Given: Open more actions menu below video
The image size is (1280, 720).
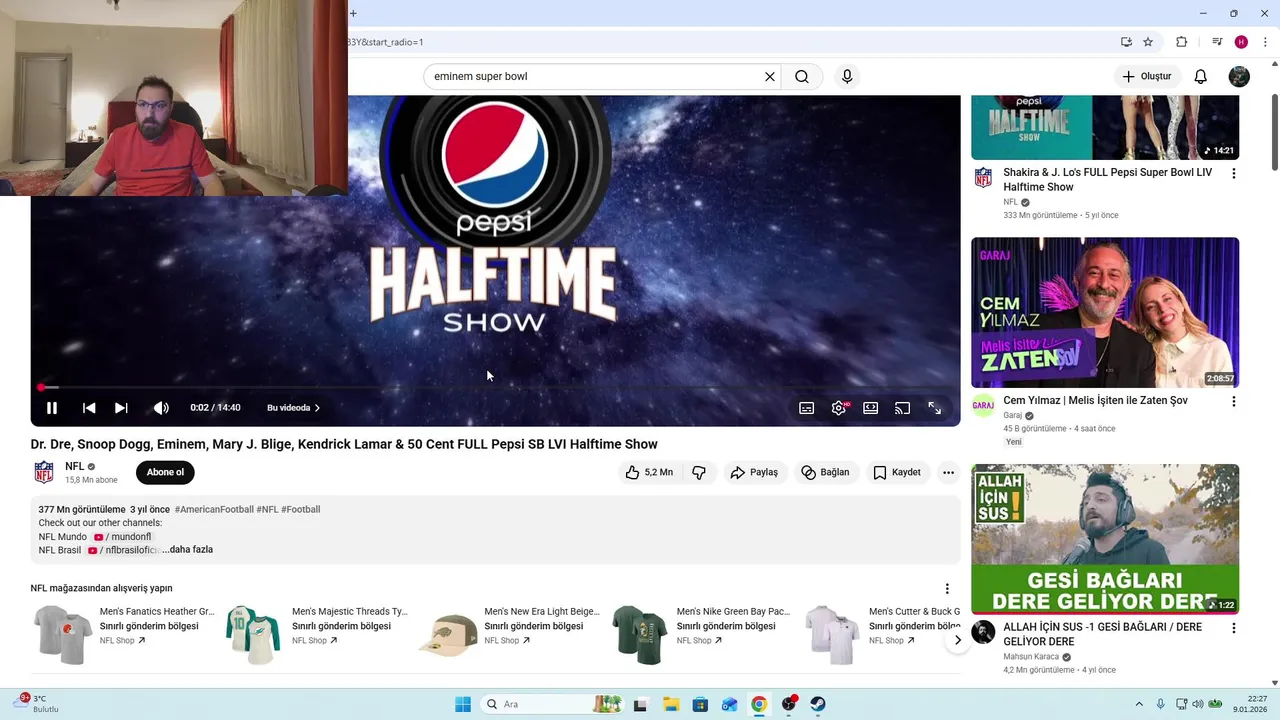Looking at the screenshot, I should (948, 472).
